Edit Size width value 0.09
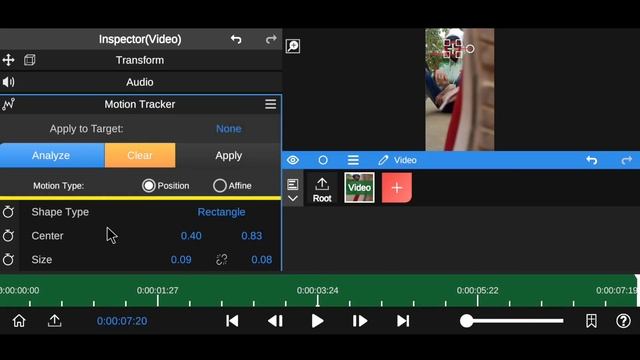Screen dimensions: 640x360 click(x=181, y=260)
